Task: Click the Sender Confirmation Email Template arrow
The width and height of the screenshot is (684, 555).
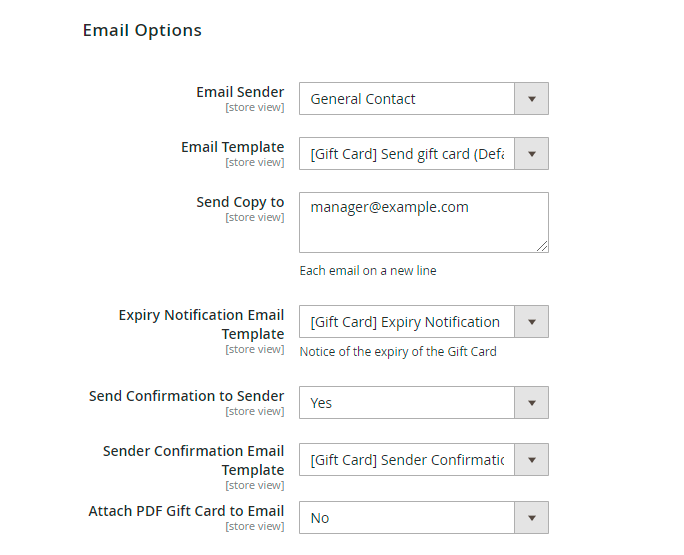Action: (x=531, y=460)
